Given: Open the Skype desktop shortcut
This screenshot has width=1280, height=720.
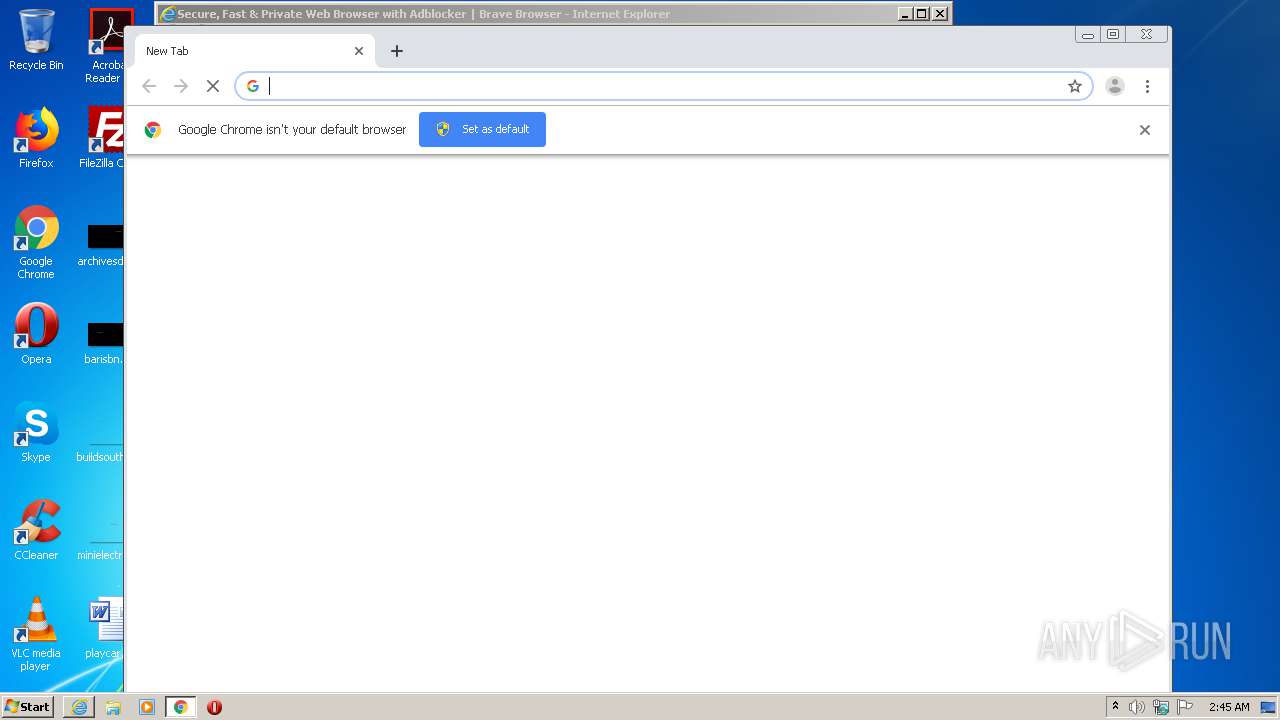Looking at the screenshot, I should click(x=36, y=432).
